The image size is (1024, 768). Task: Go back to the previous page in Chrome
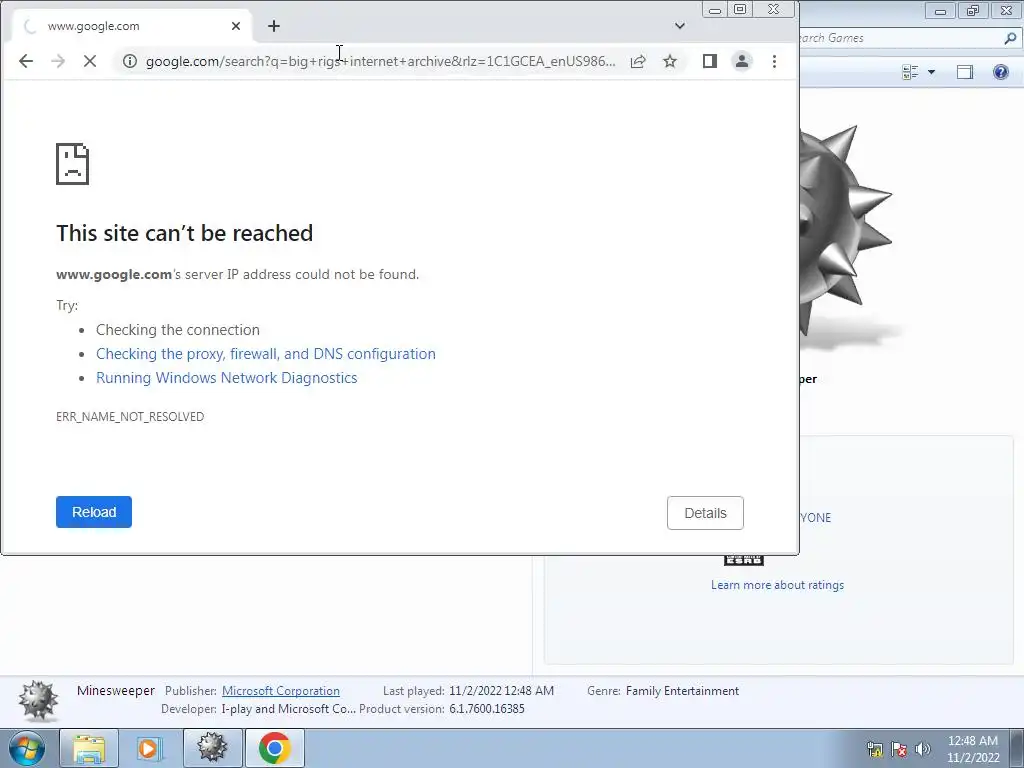(26, 61)
